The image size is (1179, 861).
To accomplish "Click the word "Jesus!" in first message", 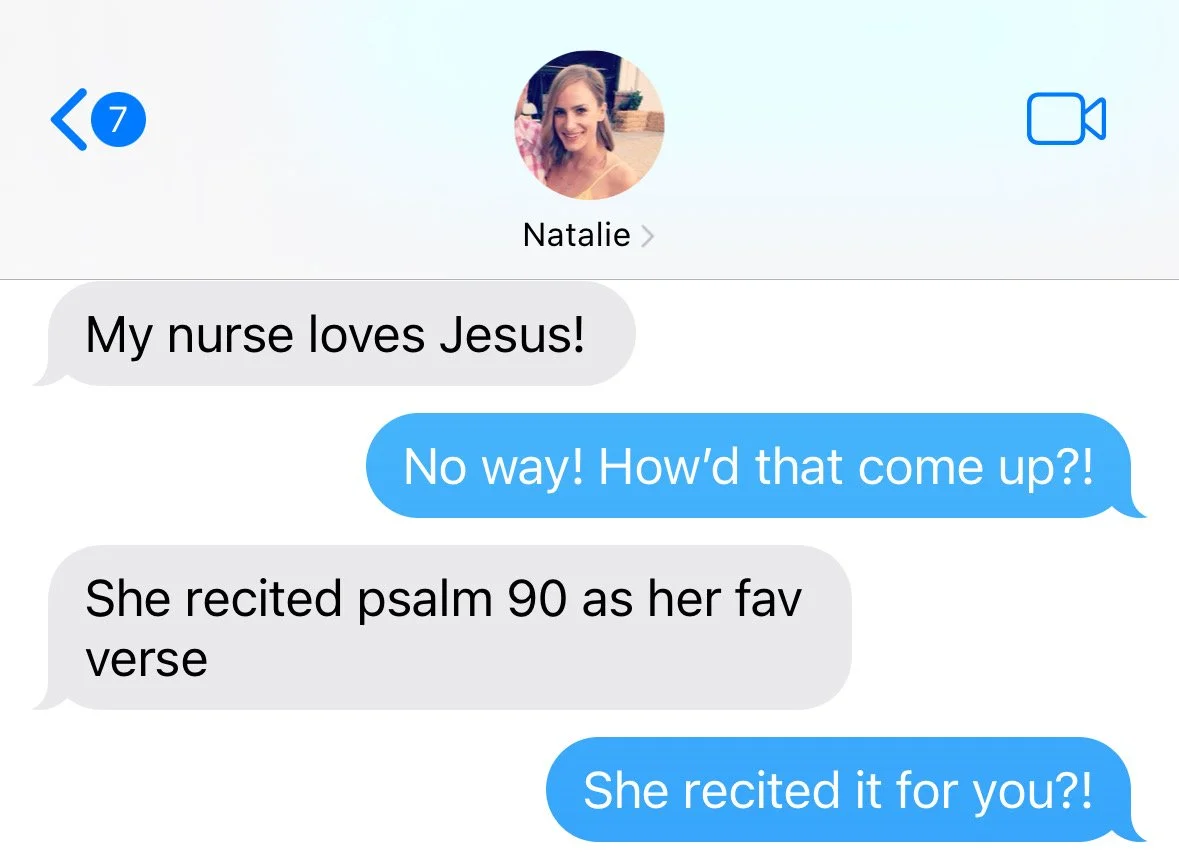I will (512, 335).
